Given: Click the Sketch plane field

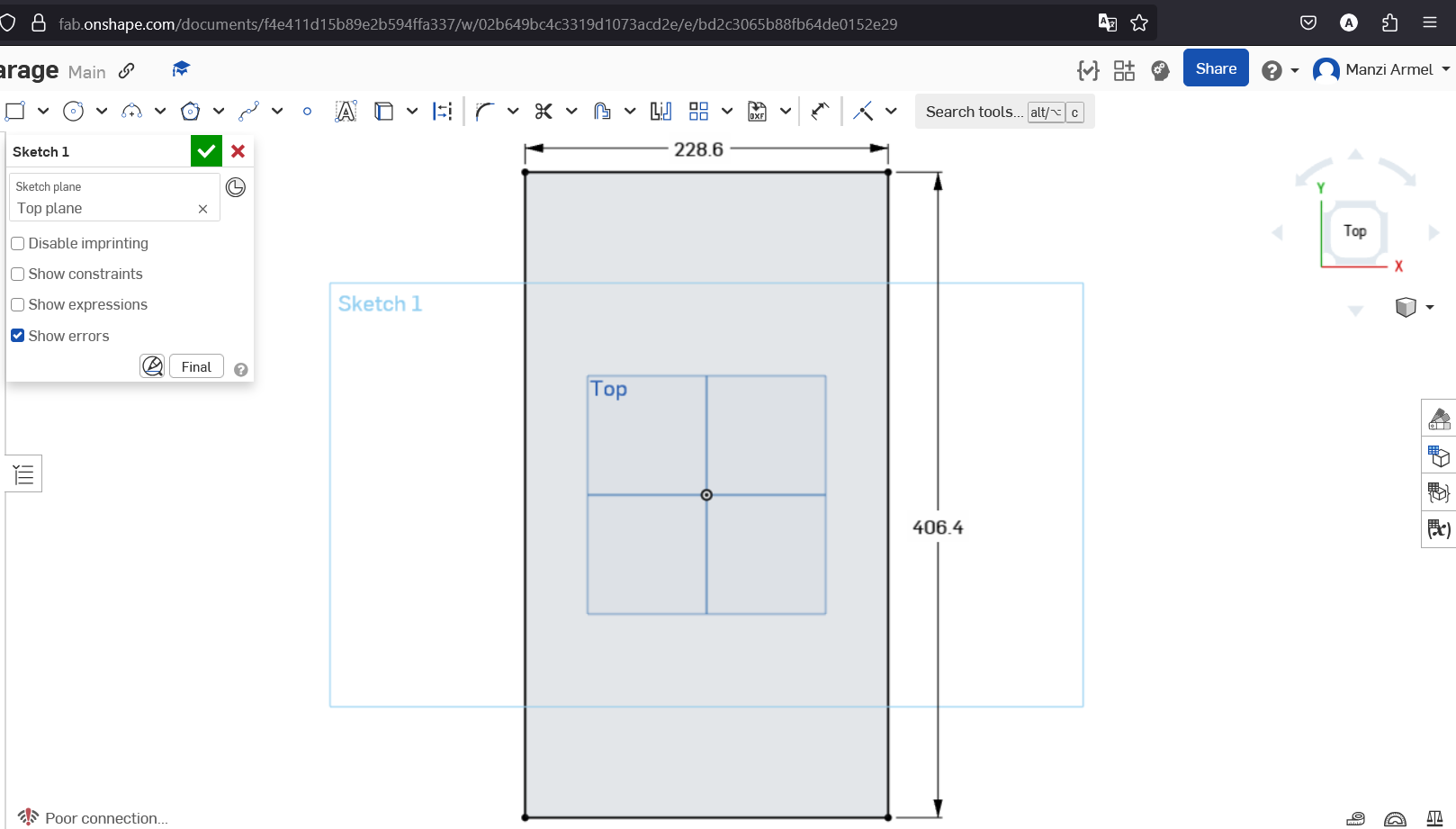Looking at the screenshot, I should pyautogui.click(x=114, y=197).
